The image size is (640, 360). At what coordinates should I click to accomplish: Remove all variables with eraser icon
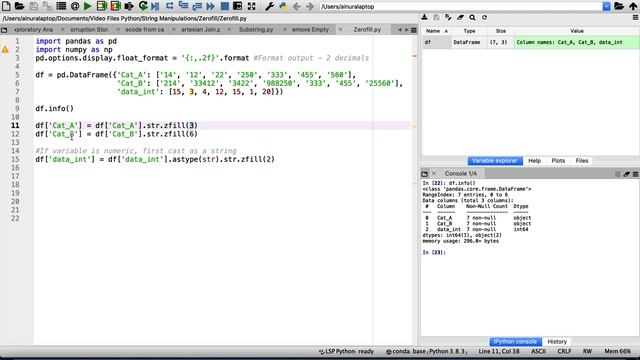pyautogui.click(x=460, y=18)
